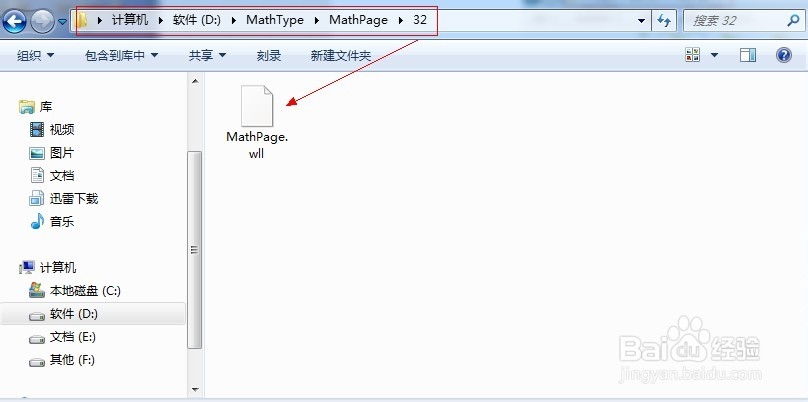Expand arrow after MathPage in address path
The height and width of the screenshot is (402, 808).
400,21
